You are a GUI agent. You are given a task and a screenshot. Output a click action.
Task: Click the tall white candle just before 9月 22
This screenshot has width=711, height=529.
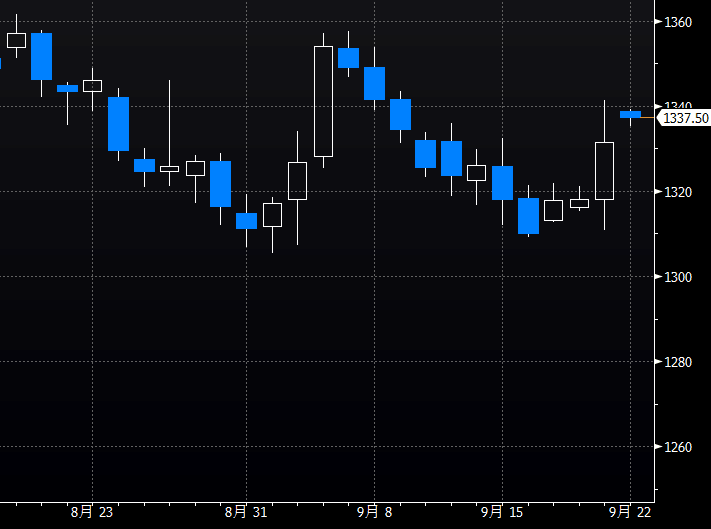pos(605,170)
